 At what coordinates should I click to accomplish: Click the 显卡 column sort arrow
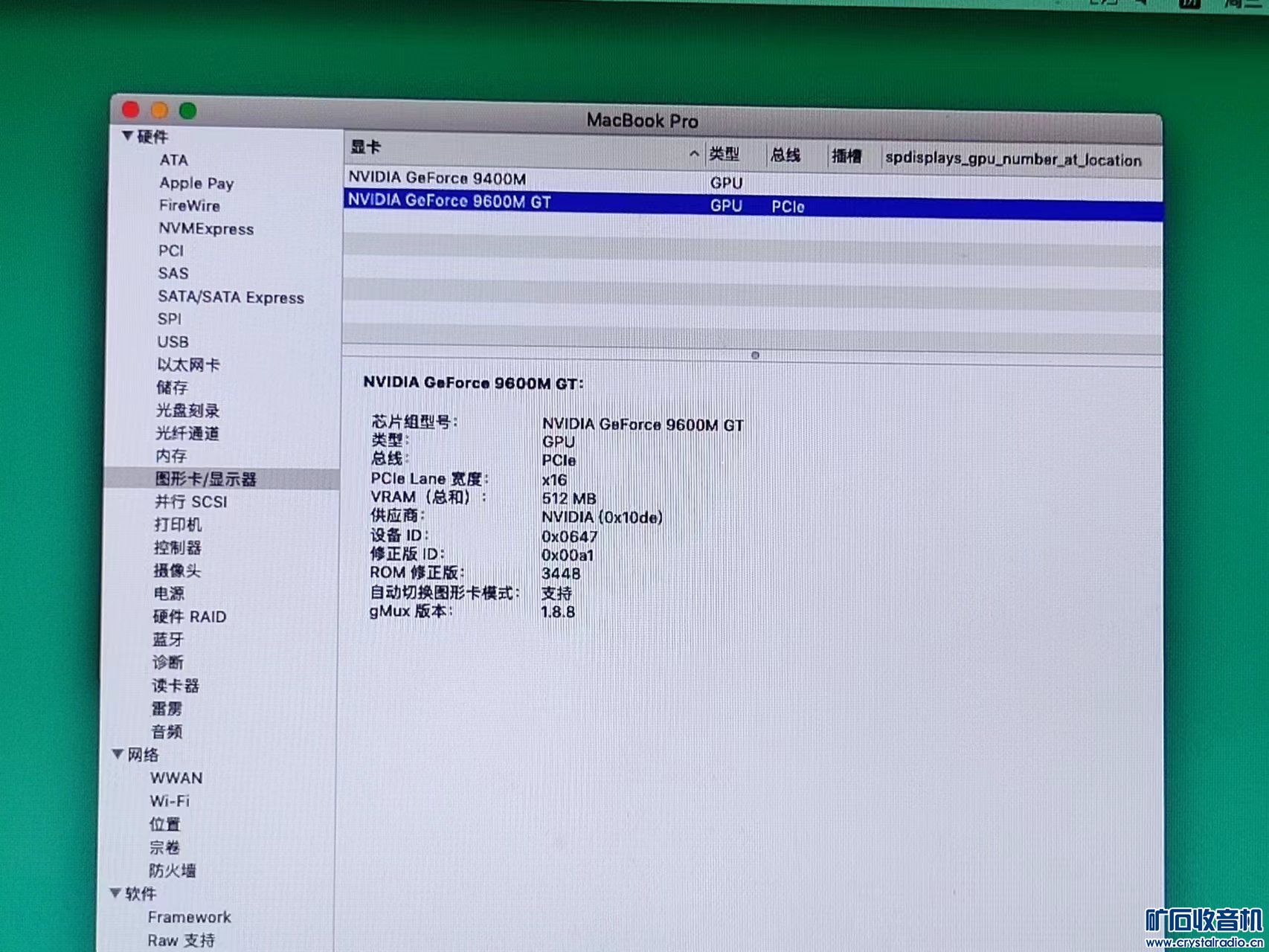[x=693, y=153]
